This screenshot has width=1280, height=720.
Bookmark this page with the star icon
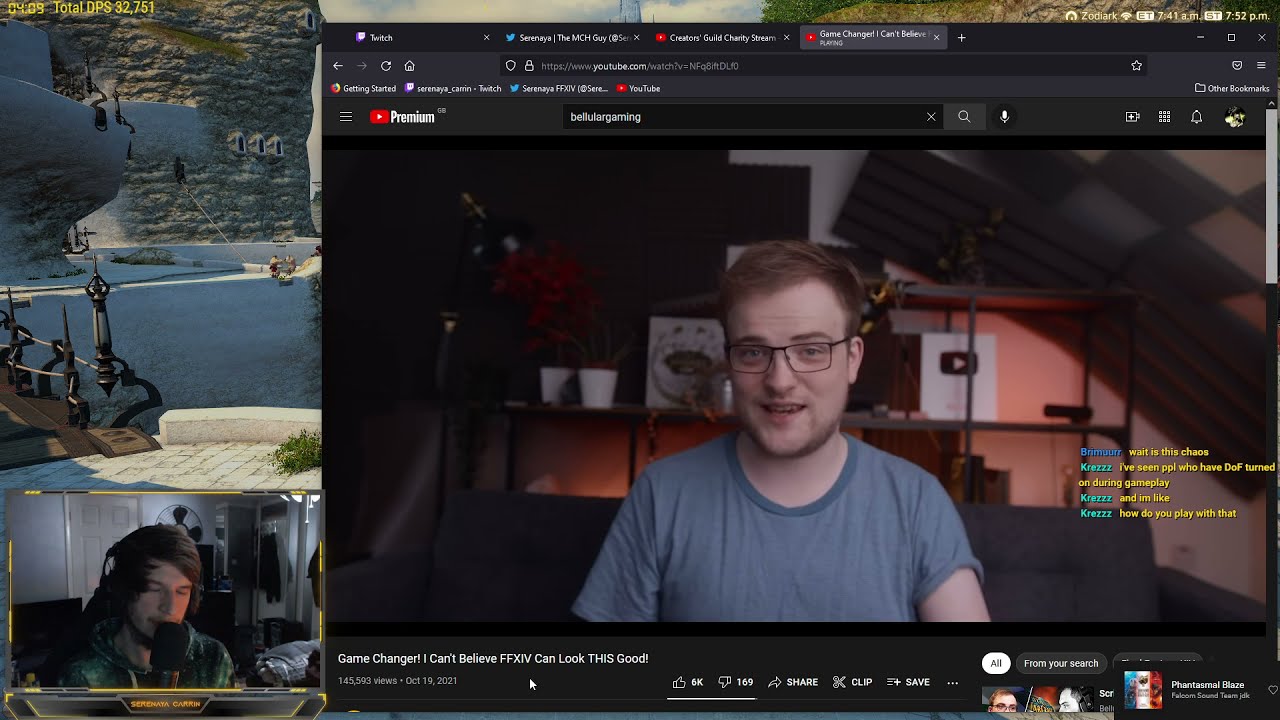point(1136,66)
